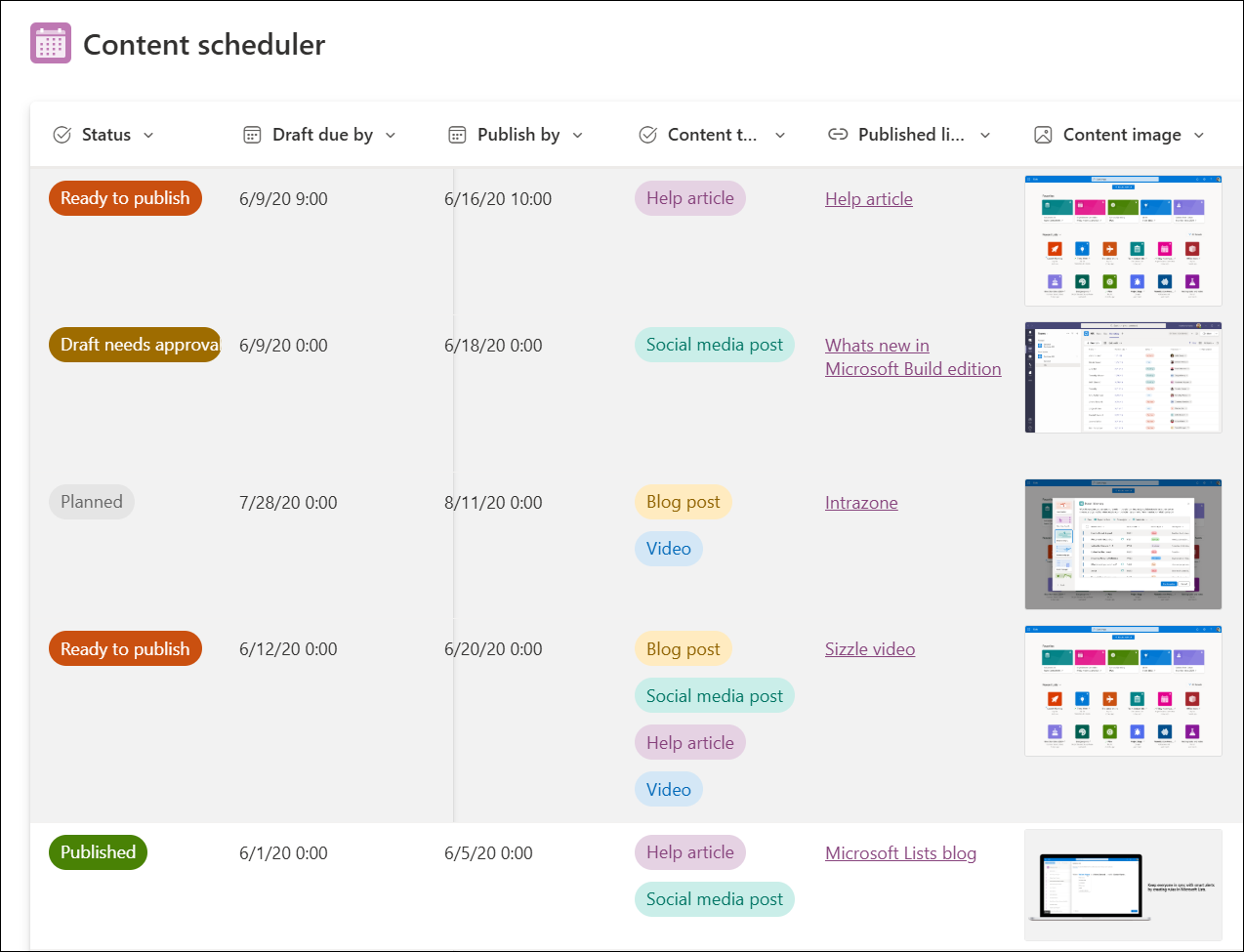Click the Content scheduler calendar app icon
This screenshot has width=1244, height=952.
point(50,42)
